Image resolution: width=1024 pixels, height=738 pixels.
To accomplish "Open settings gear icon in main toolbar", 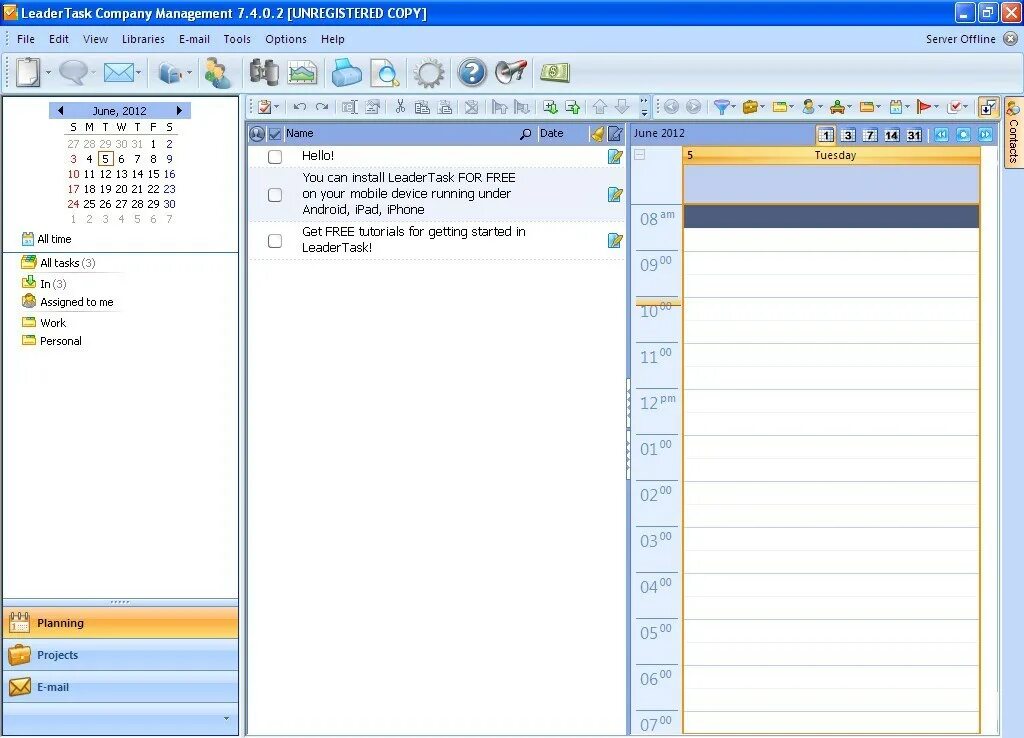I will (x=429, y=72).
